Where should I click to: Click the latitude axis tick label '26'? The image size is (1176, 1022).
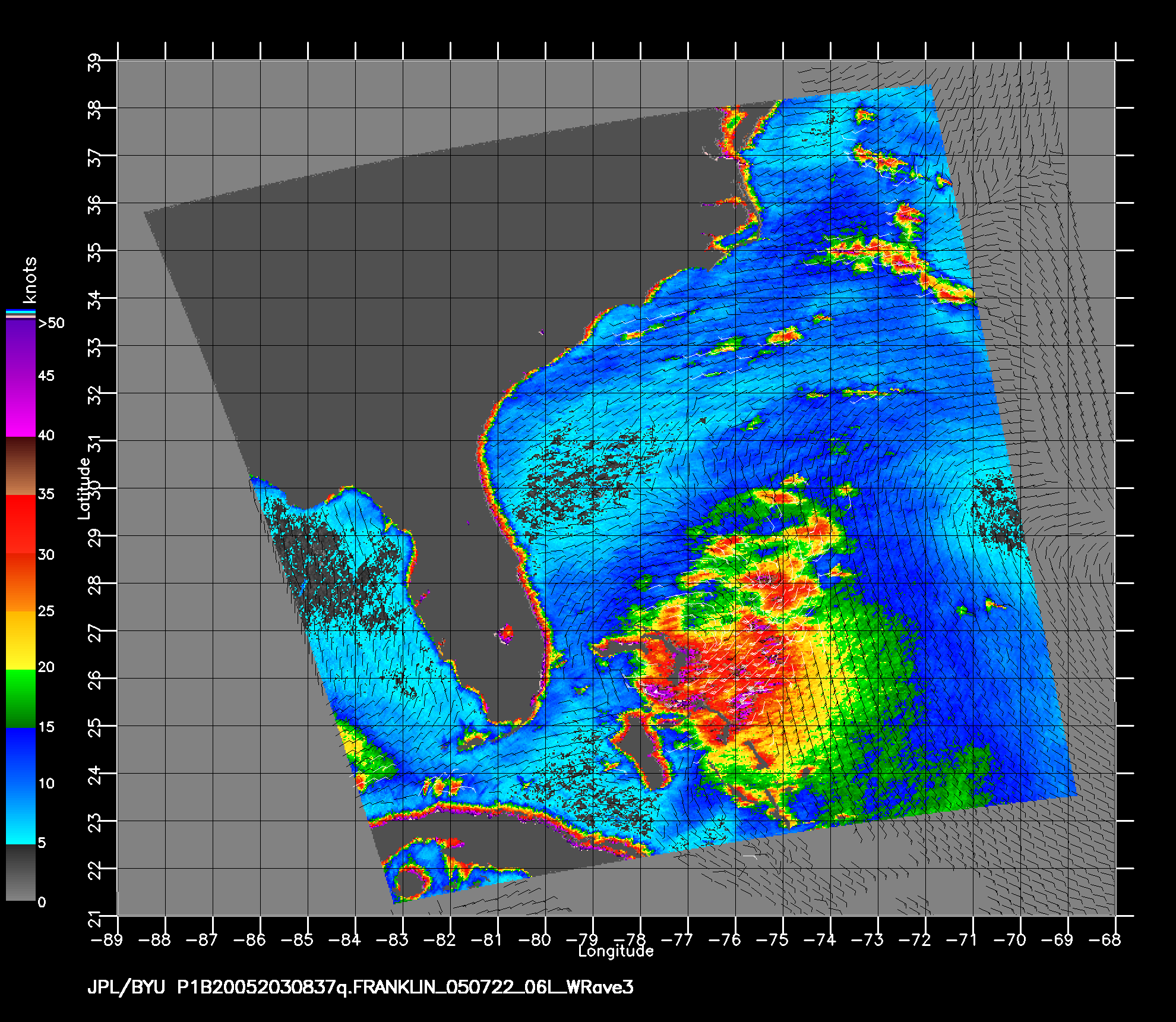94,680
